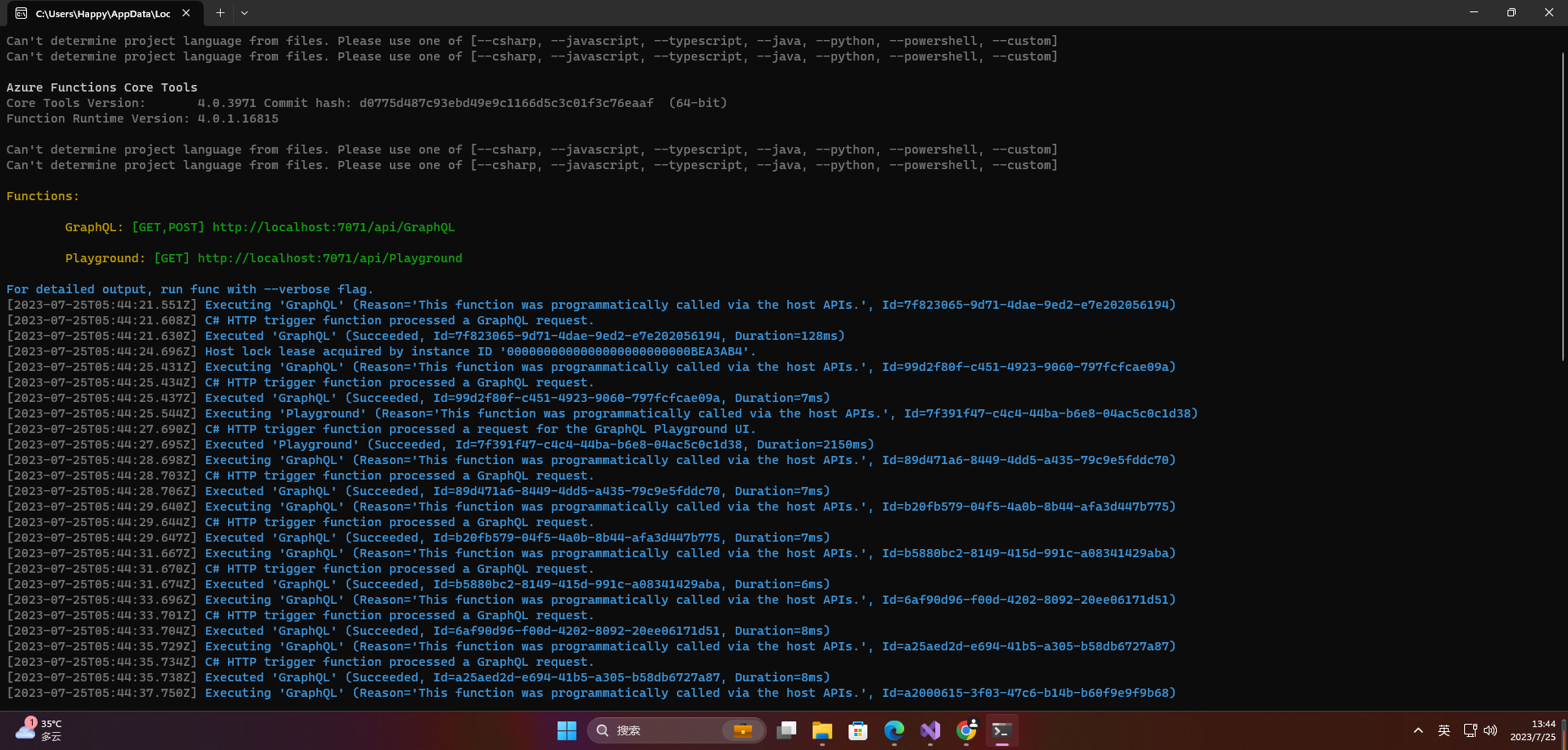Show hidden system tray icons
The width and height of the screenshot is (1568, 750).
pyautogui.click(x=1418, y=730)
